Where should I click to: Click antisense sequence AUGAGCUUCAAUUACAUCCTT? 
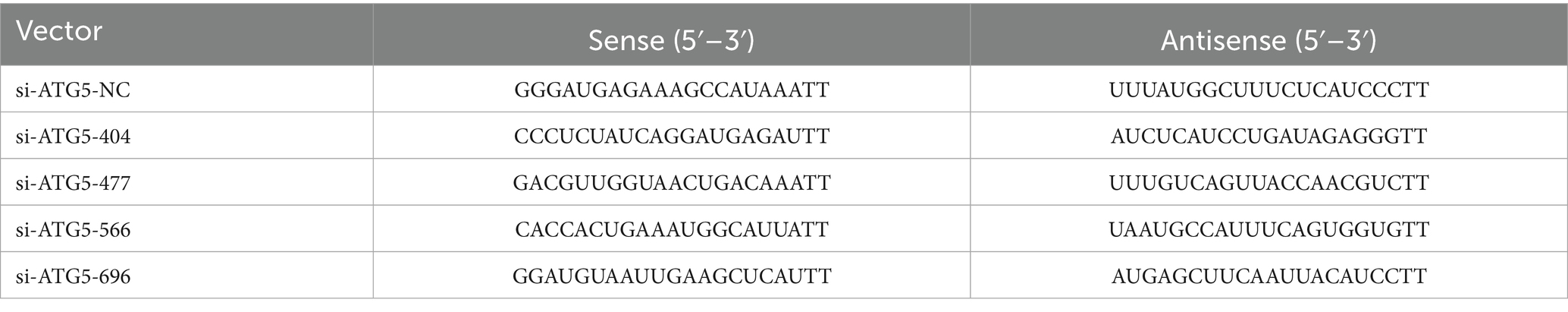pyautogui.click(x=1269, y=276)
